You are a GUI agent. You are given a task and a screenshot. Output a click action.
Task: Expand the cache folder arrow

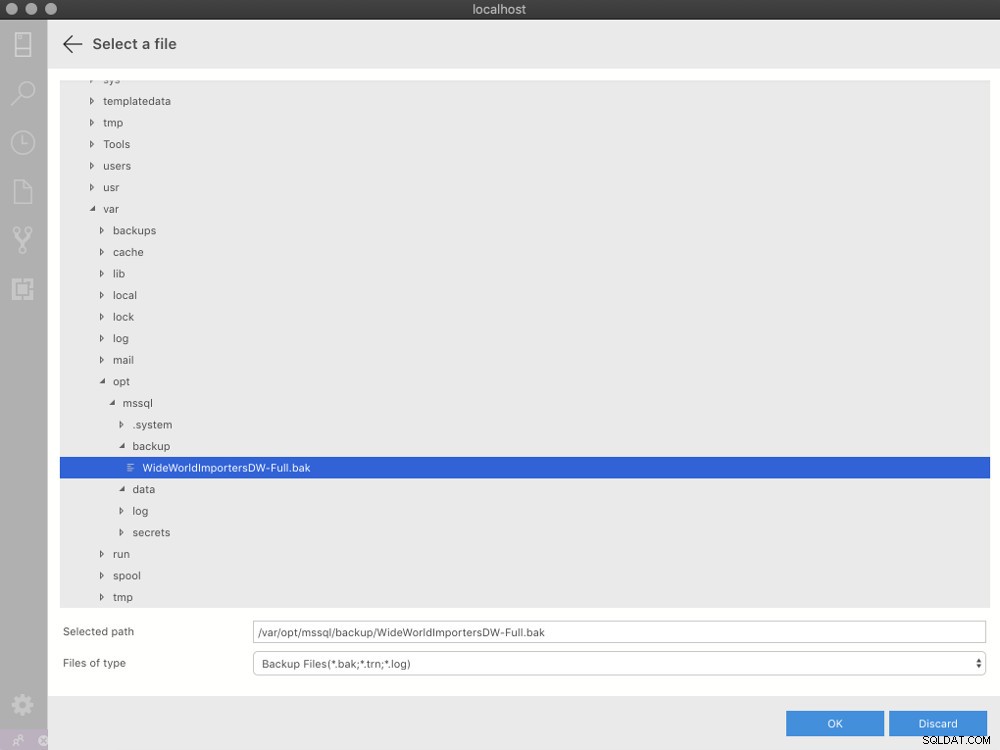[x=101, y=252]
